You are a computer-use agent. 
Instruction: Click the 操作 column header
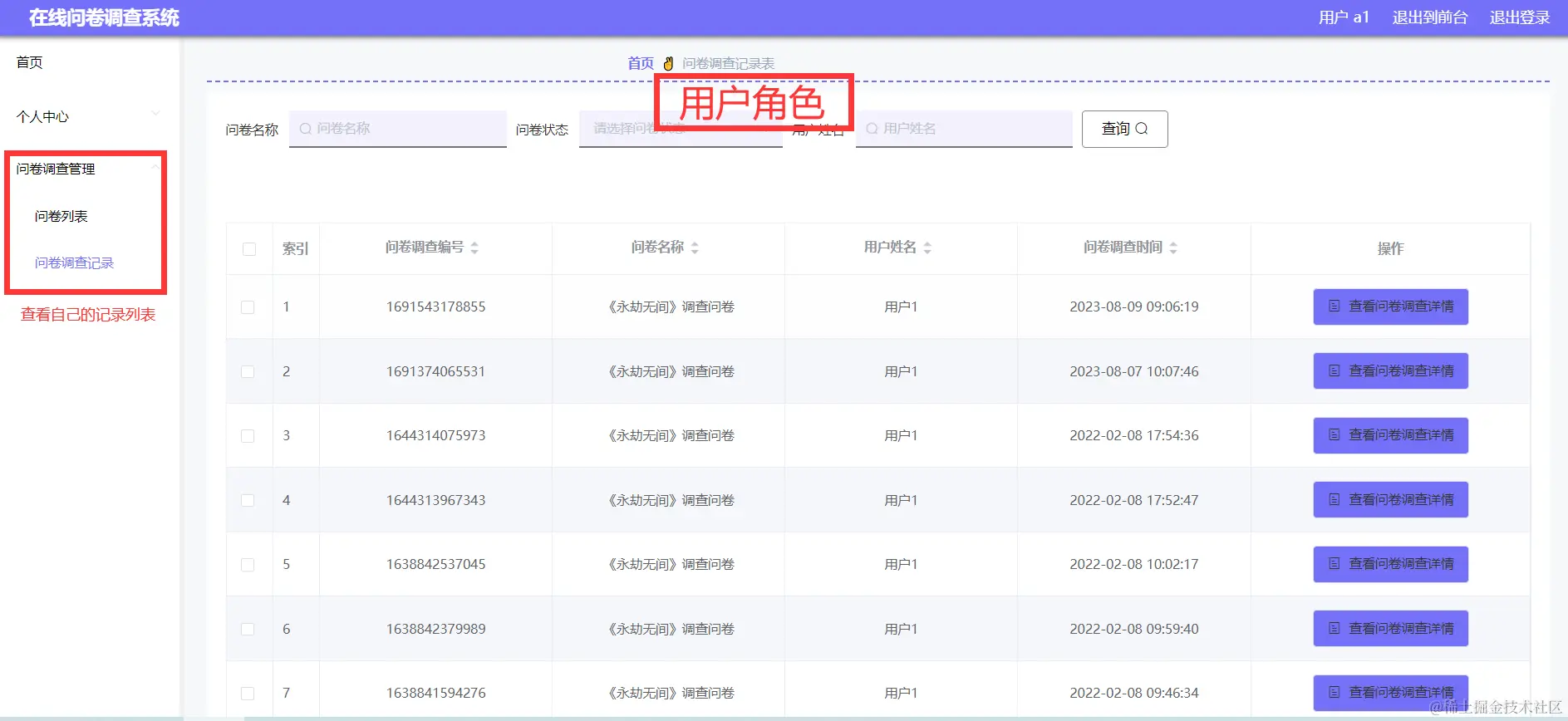tap(1391, 248)
